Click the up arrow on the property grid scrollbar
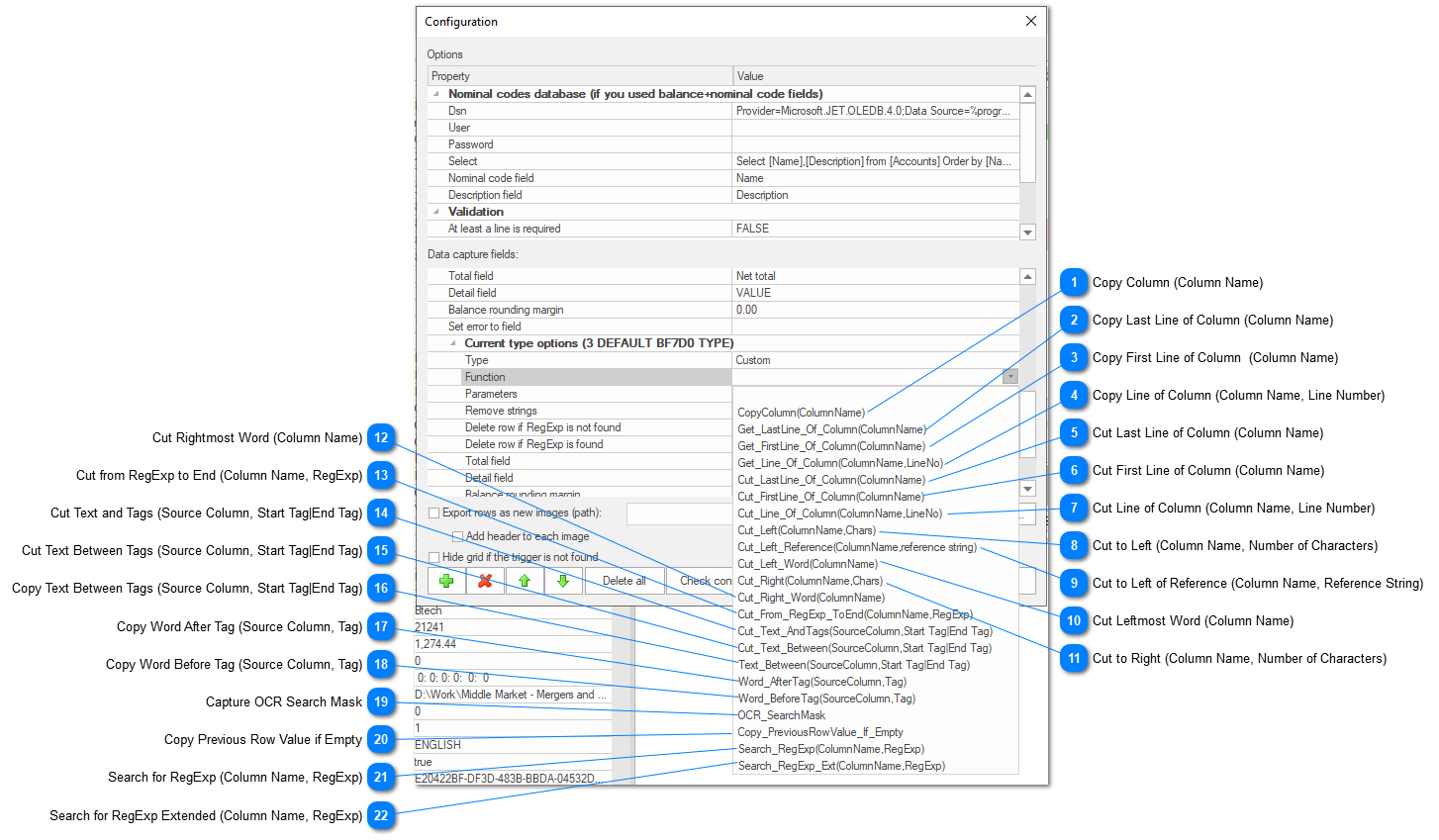 (1027, 94)
